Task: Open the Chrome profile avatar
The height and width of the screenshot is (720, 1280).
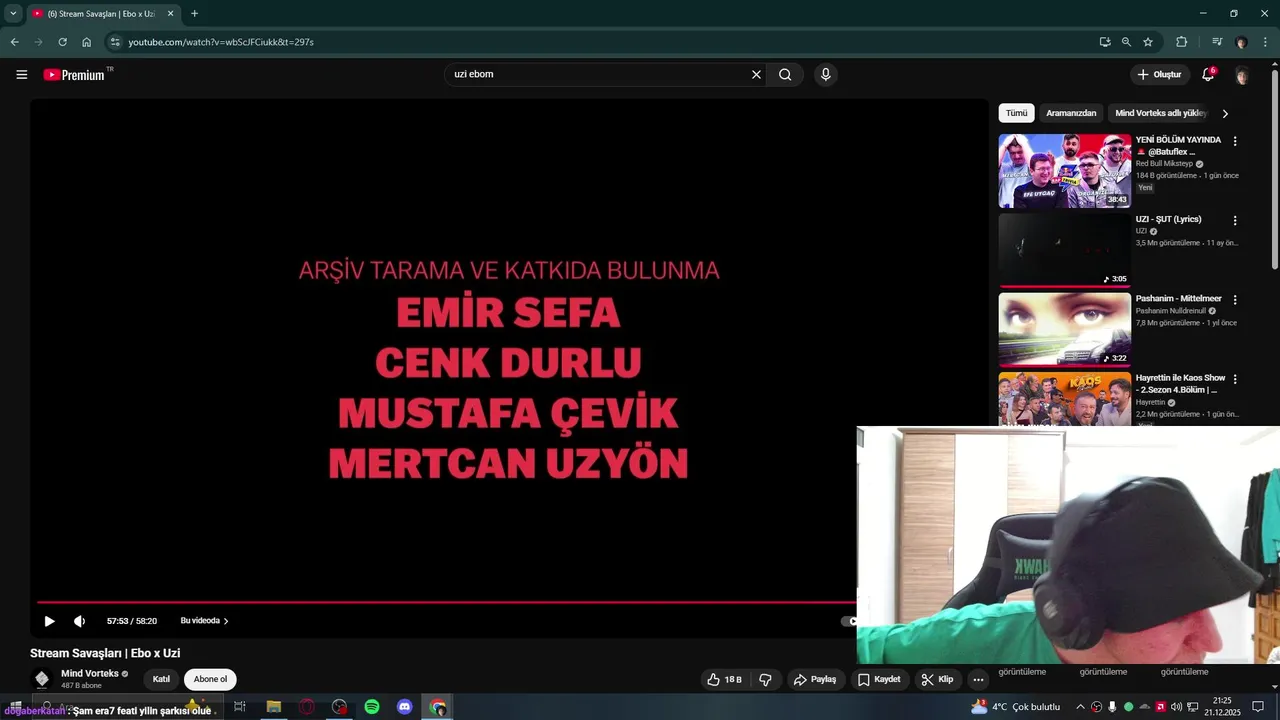Action: (x=1241, y=42)
